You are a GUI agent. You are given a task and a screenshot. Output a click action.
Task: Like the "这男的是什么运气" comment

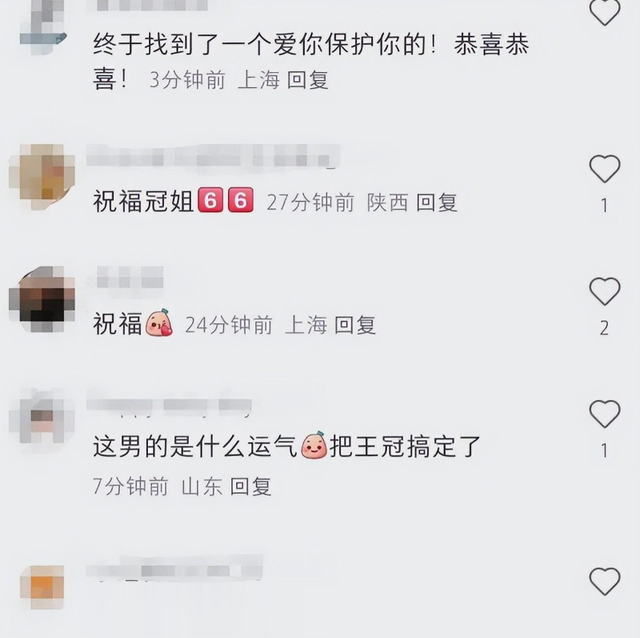coord(604,413)
